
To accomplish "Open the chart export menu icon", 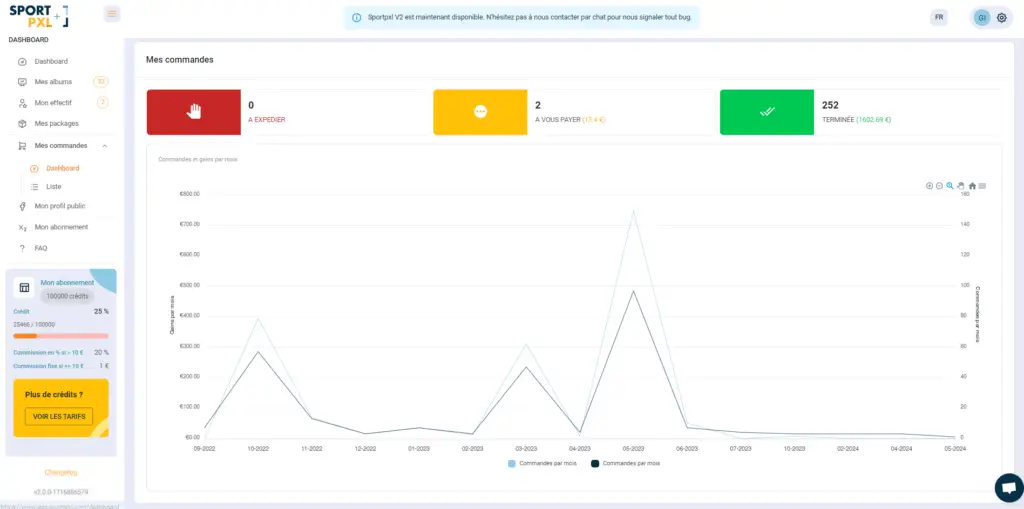I will (983, 186).
